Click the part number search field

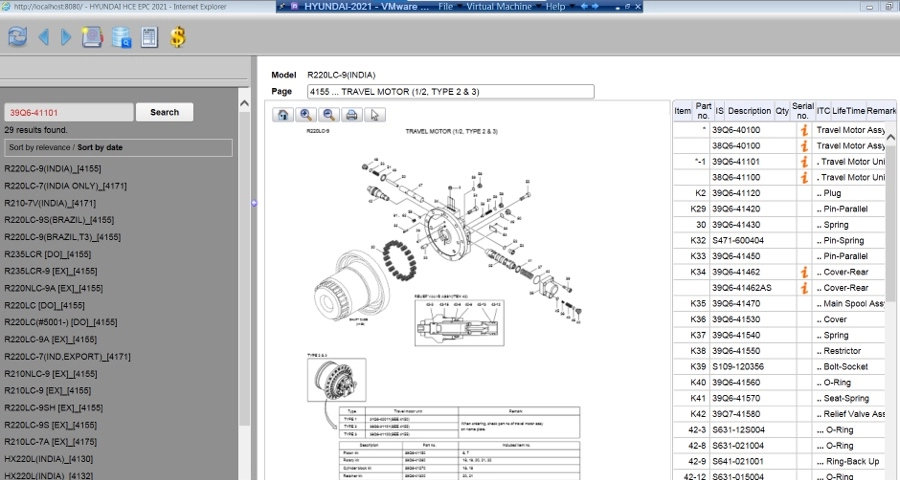tap(69, 113)
